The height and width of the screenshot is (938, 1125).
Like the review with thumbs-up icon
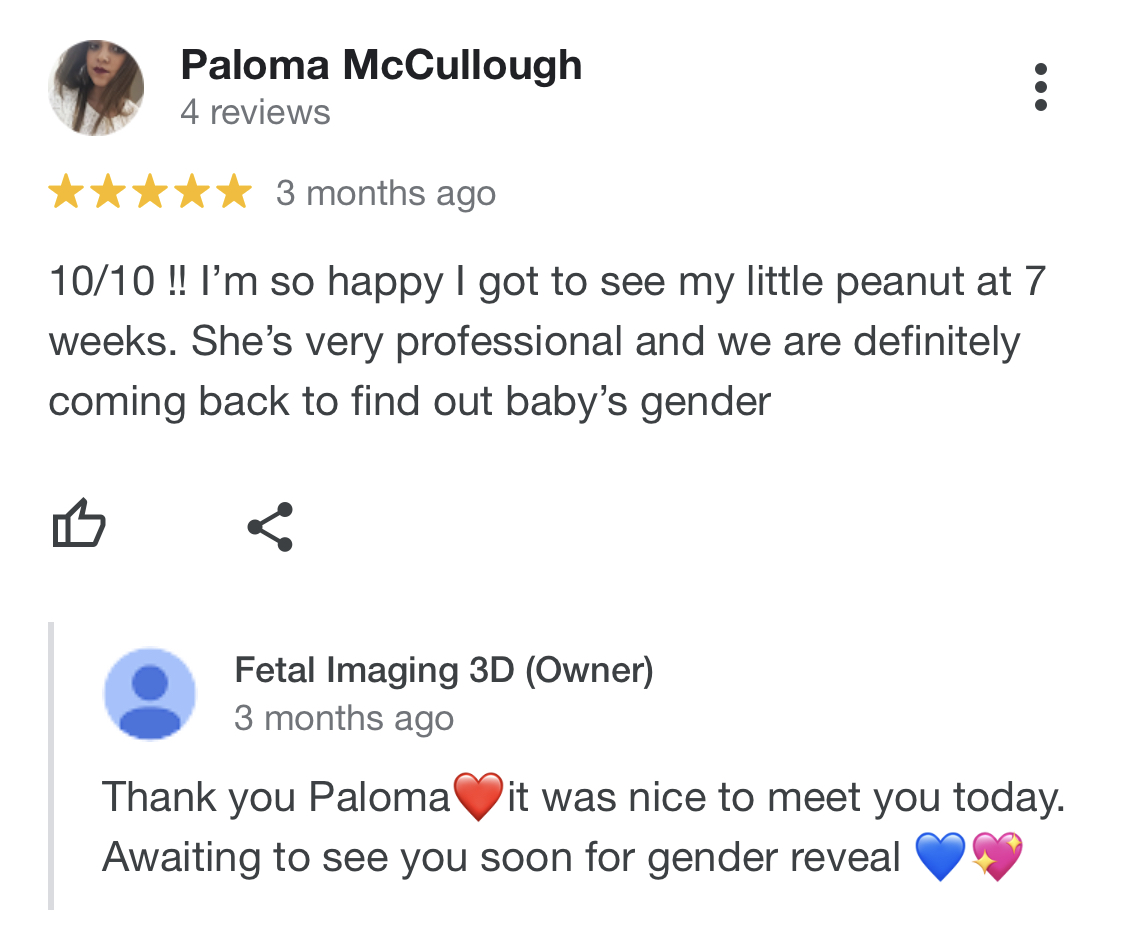click(78, 525)
